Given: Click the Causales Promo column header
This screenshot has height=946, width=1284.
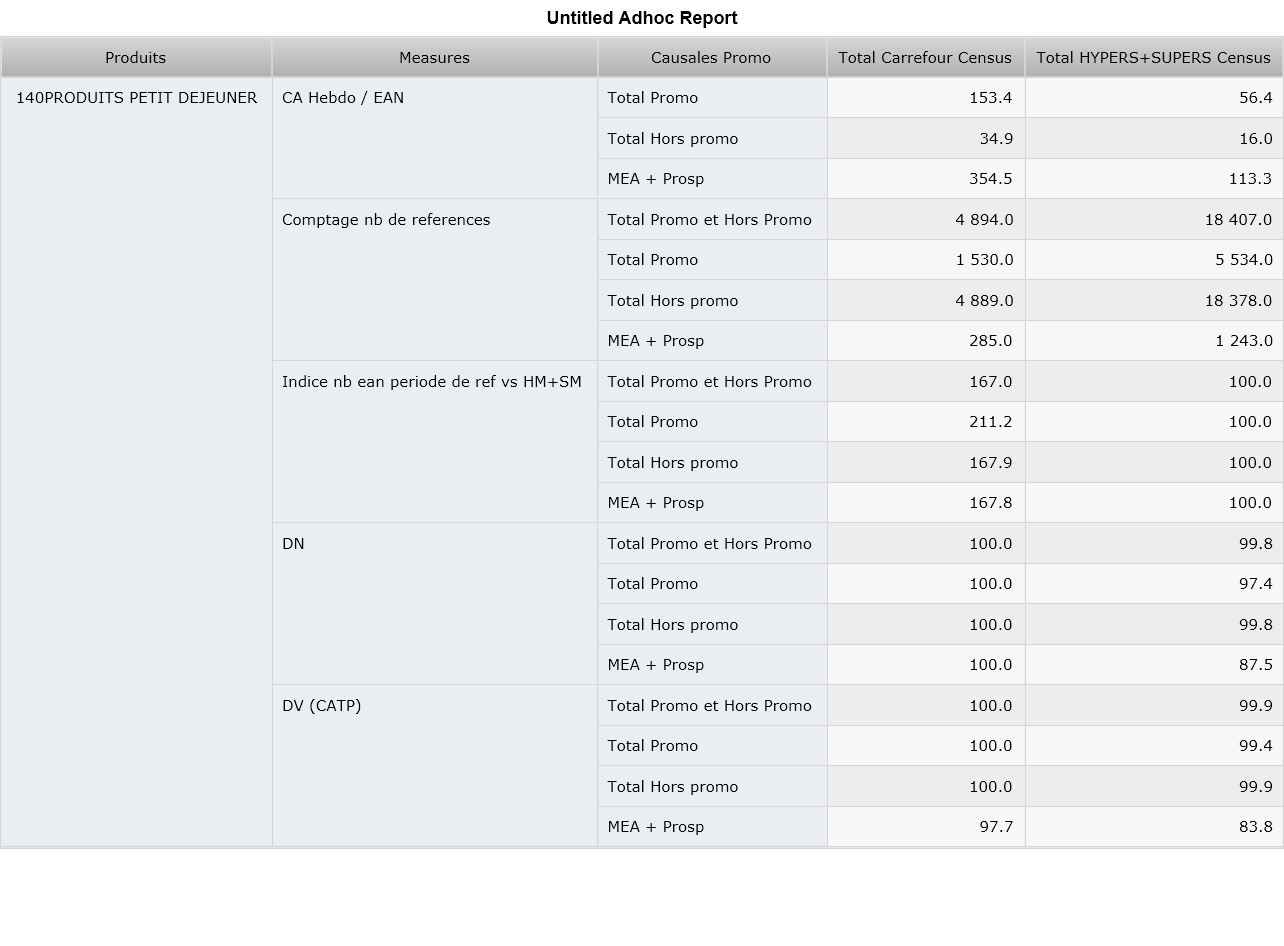Looking at the screenshot, I should [x=711, y=58].
